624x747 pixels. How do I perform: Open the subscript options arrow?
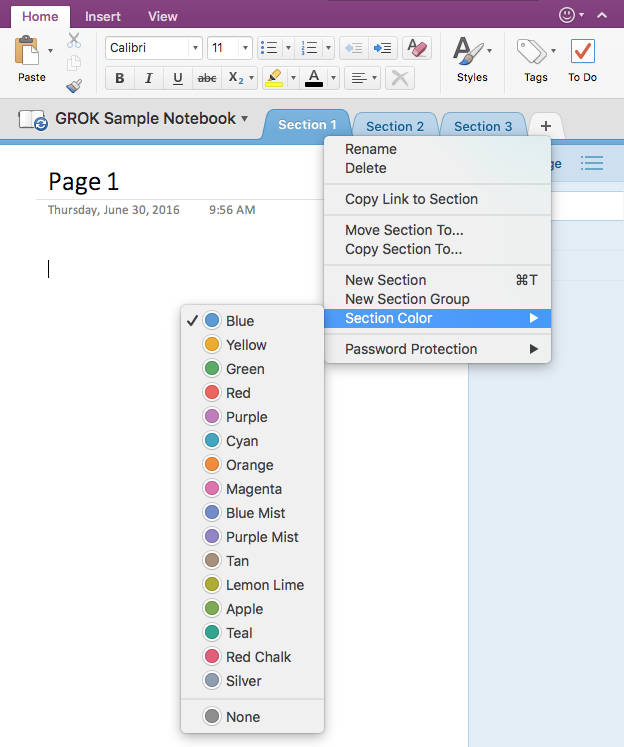pos(251,78)
